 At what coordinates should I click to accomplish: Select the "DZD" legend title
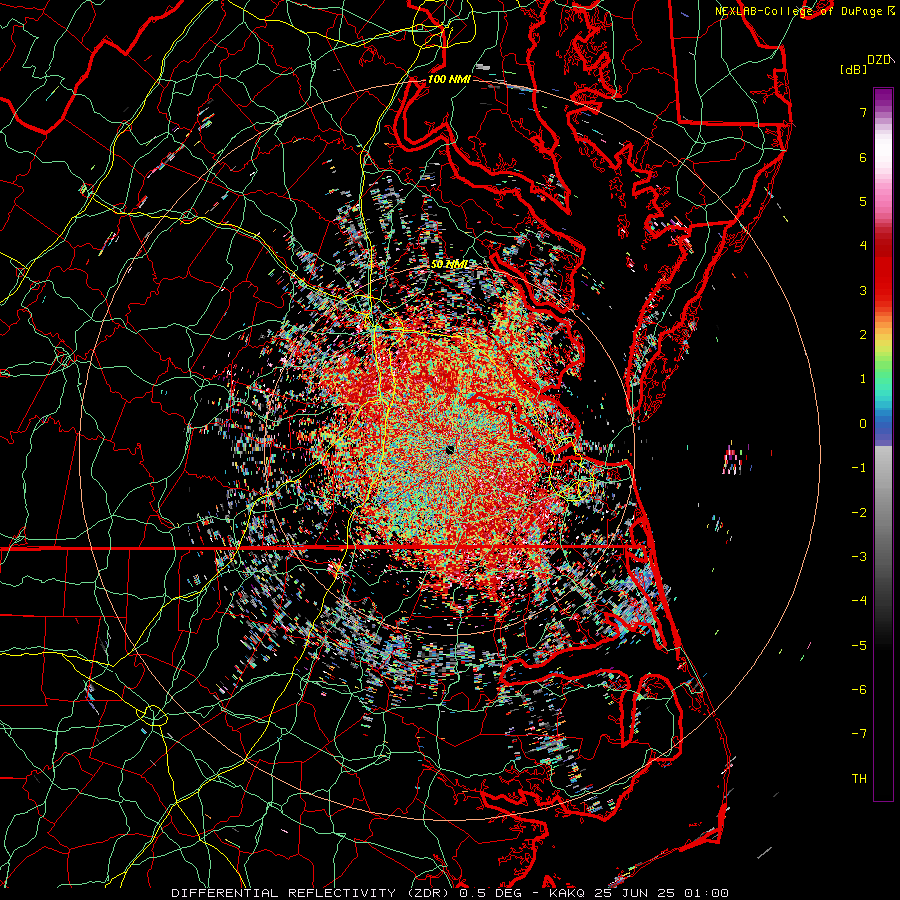pyautogui.click(x=879, y=60)
